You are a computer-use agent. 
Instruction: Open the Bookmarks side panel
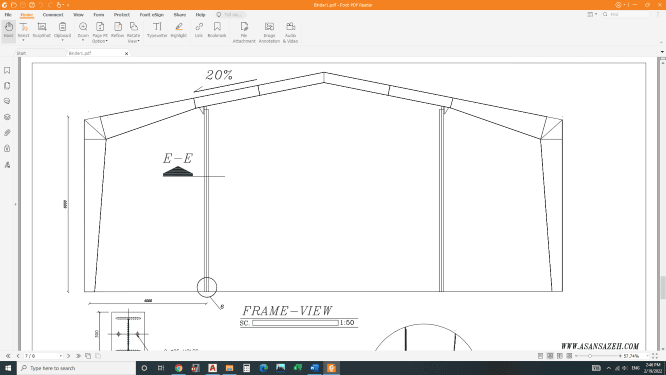click(7, 70)
